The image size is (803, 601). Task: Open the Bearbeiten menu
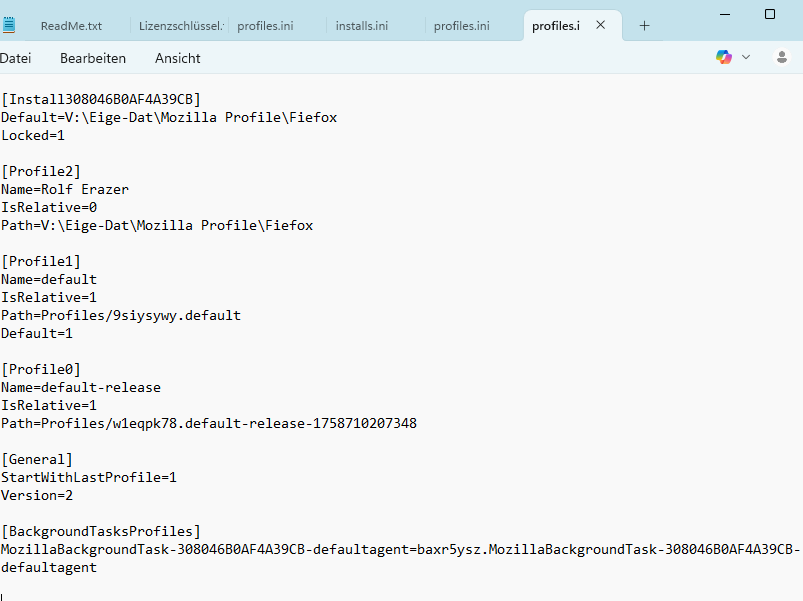93,58
